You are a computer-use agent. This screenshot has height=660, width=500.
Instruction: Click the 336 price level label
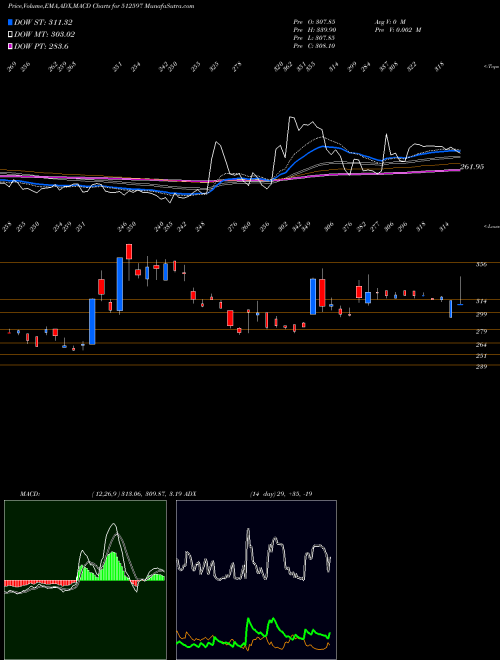(481, 265)
